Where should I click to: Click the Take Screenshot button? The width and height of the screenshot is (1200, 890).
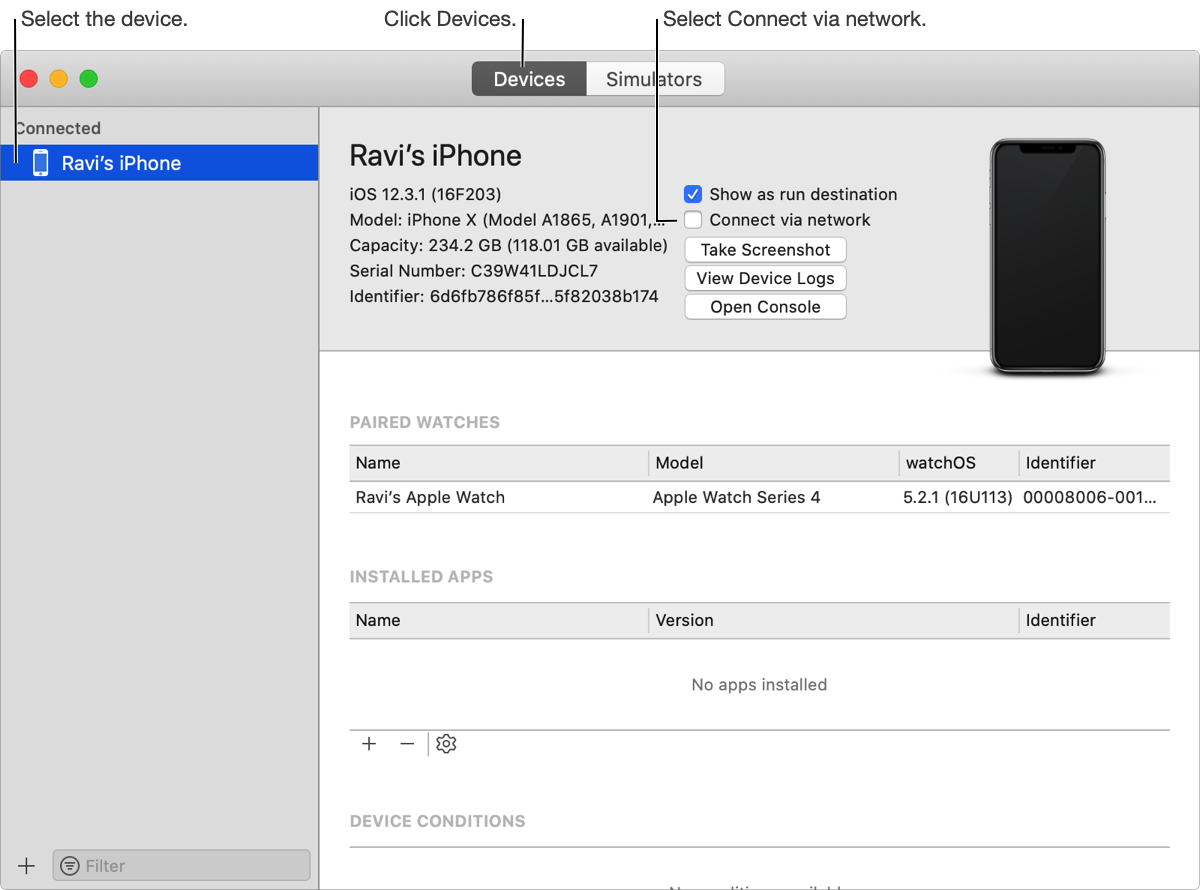pyautogui.click(x=765, y=249)
